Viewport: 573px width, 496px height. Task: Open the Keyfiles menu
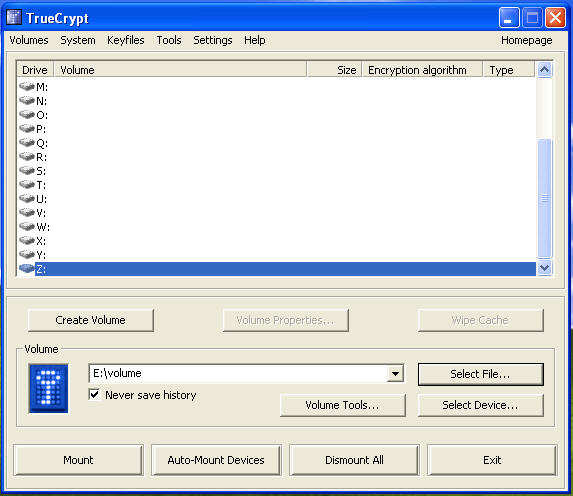tap(126, 40)
